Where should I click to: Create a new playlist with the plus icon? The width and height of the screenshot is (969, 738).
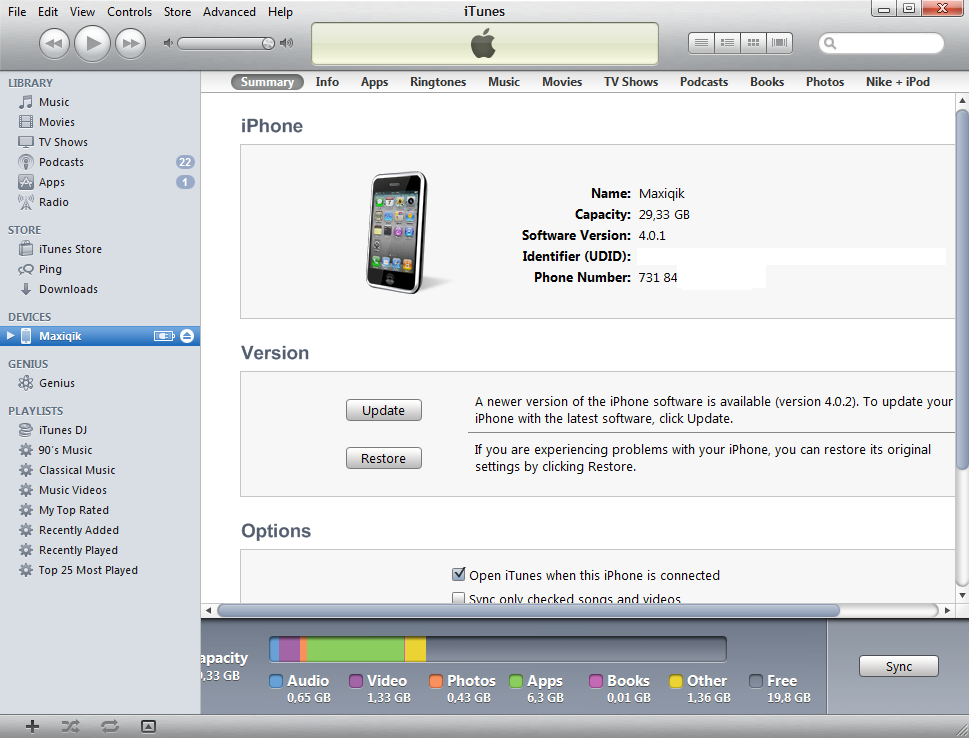click(x=31, y=726)
